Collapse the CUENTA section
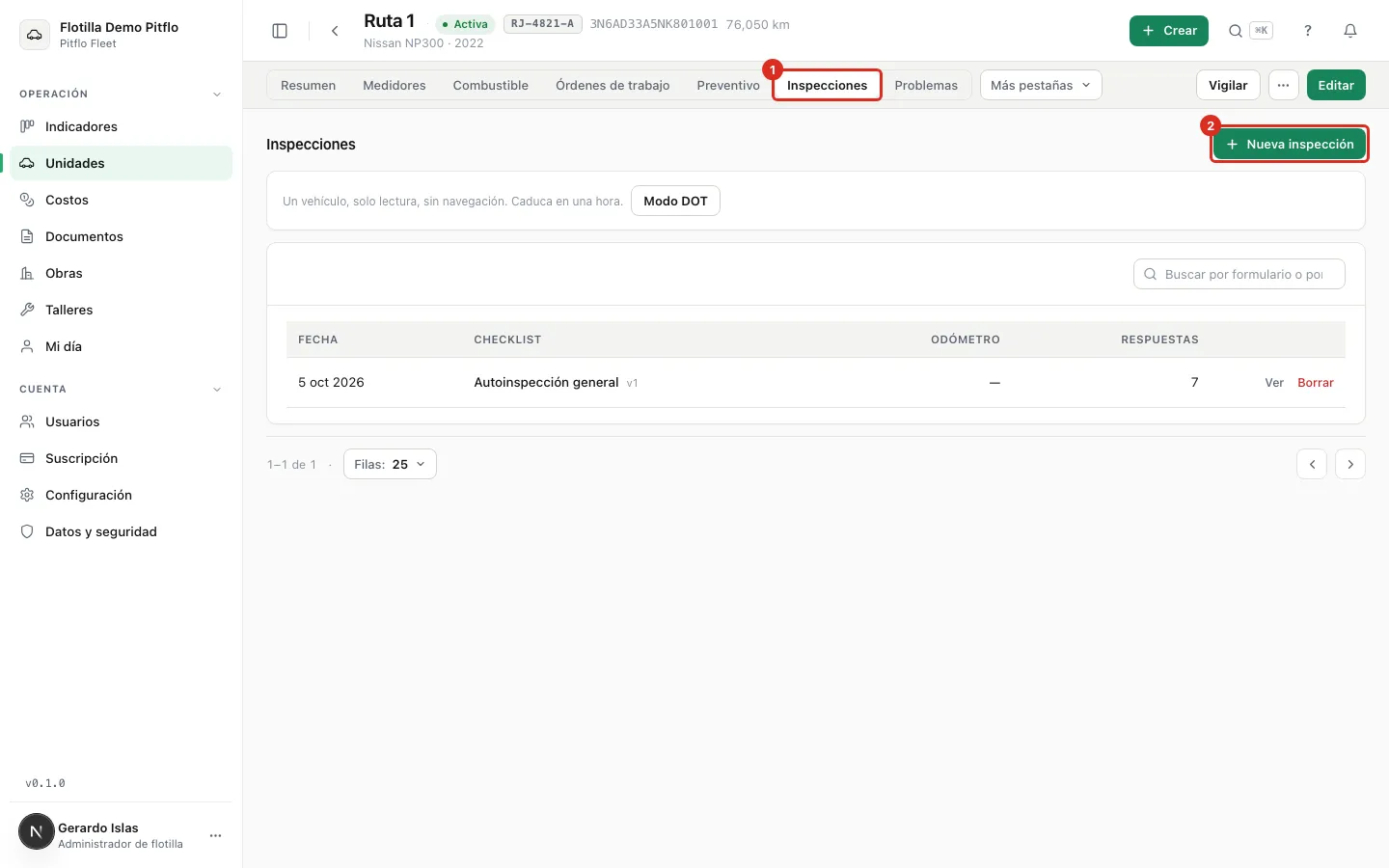1389x868 pixels. click(x=217, y=390)
